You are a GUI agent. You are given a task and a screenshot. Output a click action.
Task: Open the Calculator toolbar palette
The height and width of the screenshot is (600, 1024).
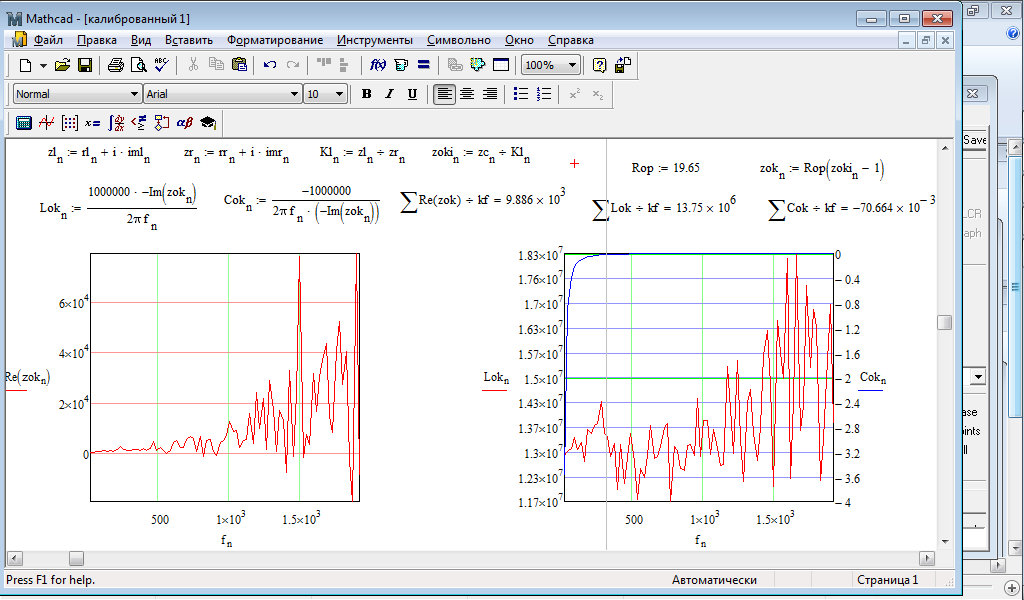(24, 123)
